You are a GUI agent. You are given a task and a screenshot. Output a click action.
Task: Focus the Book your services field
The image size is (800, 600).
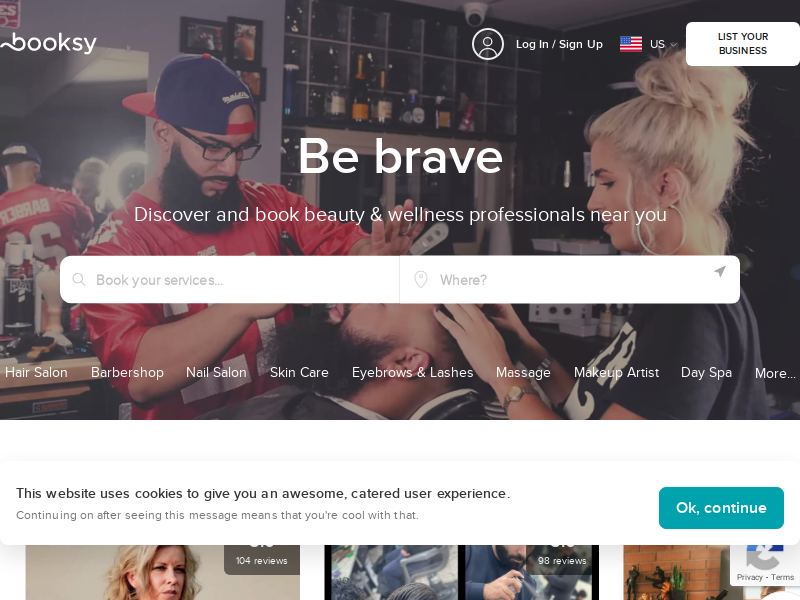[x=230, y=280]
